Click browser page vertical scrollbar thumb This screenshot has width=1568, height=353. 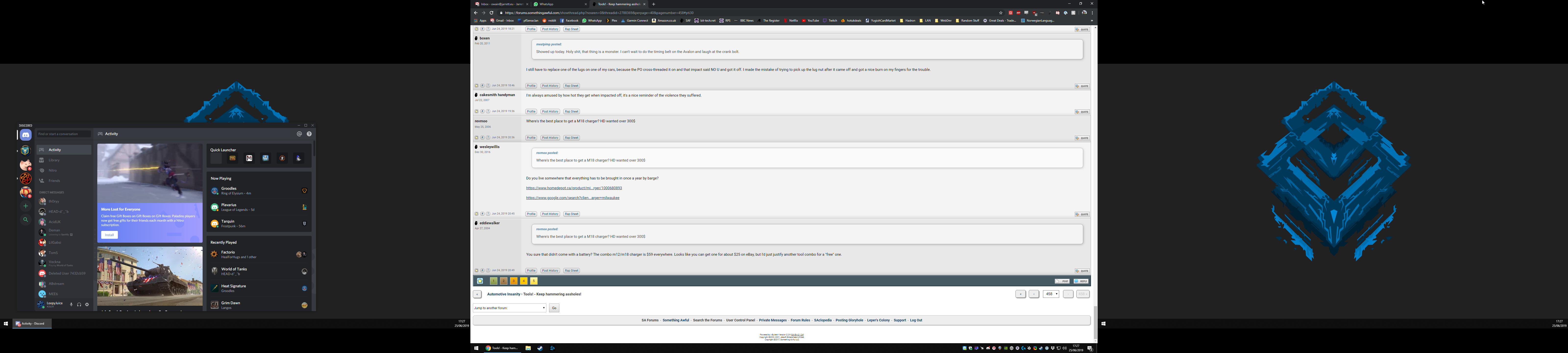click(x=1095, y=323)
